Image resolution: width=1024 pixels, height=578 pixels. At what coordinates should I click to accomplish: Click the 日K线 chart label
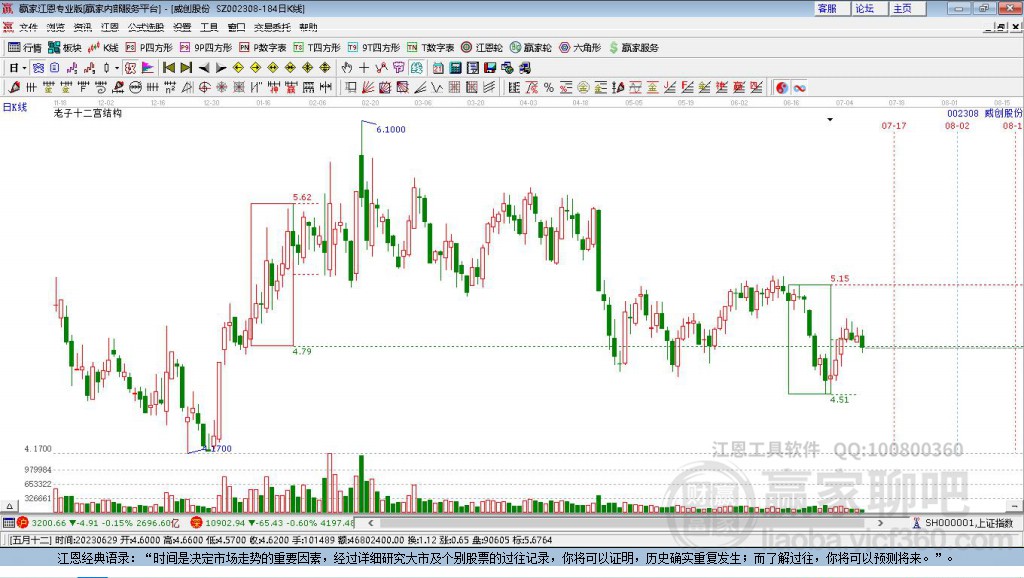point(14,107)
